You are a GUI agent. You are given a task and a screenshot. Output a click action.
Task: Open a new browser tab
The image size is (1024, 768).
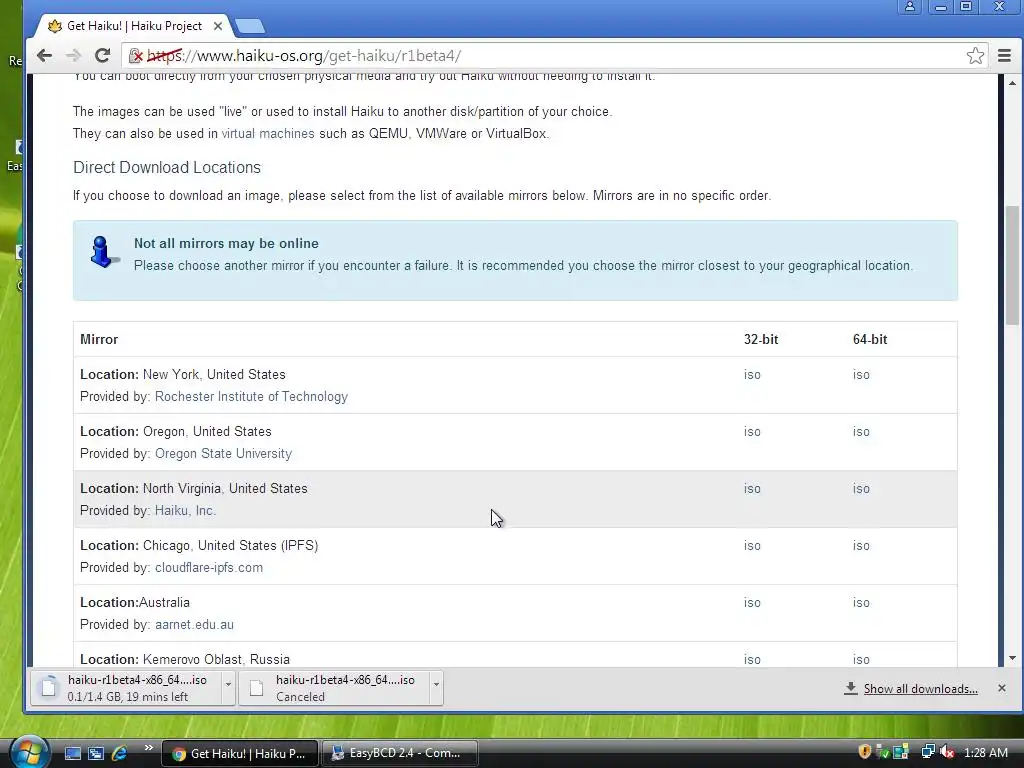click(250, 26)
